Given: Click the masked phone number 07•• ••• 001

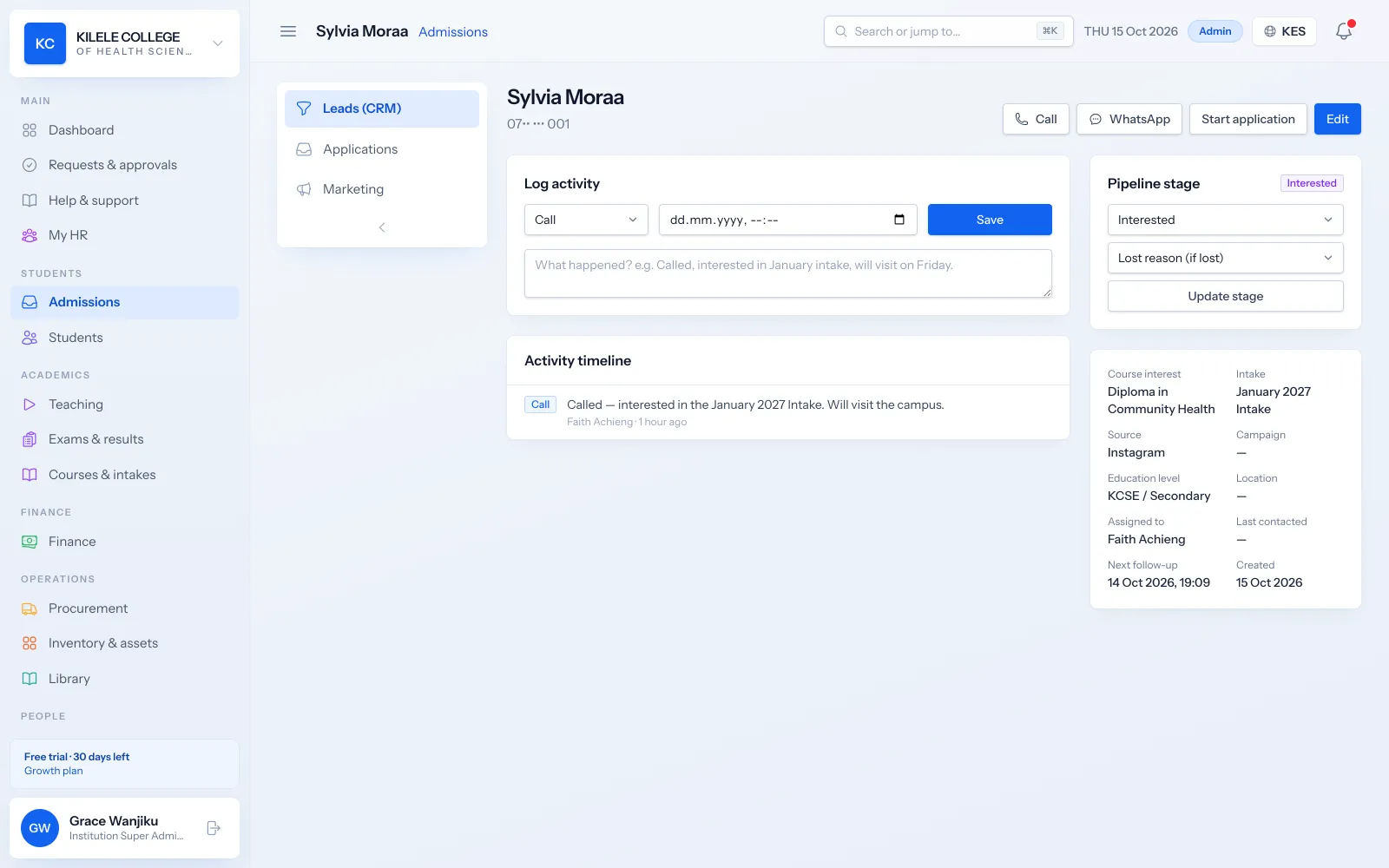Looking at the screenshot, I should pyautogui.click(x=538, y=124).
